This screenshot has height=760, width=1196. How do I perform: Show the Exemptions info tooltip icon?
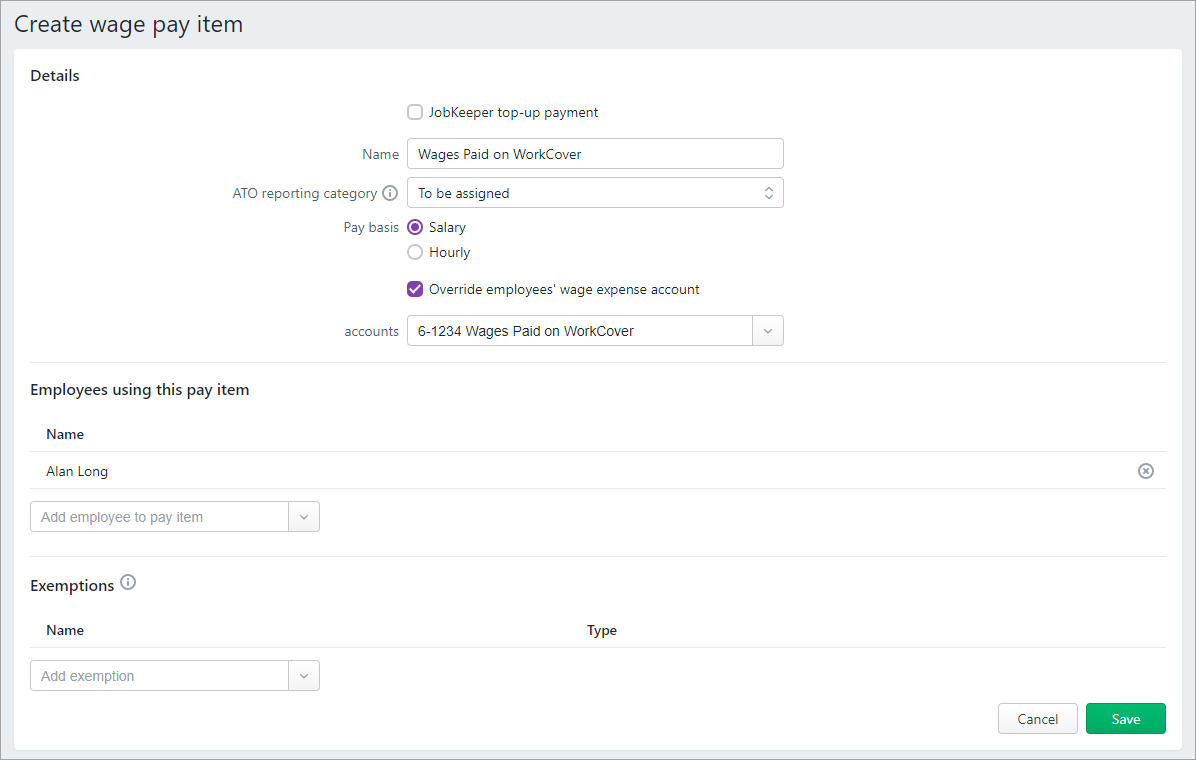(x=128, y=583)
